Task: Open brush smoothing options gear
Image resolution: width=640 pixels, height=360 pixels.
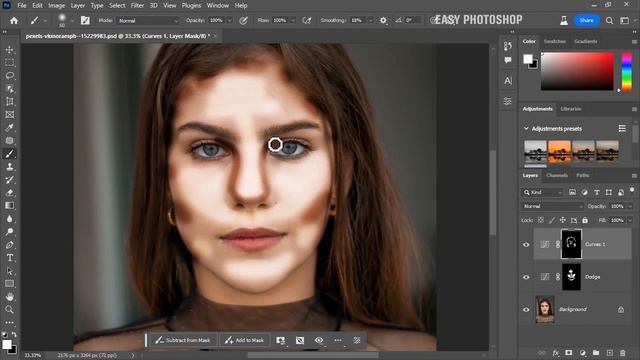Action: click(x=383, y=20)
